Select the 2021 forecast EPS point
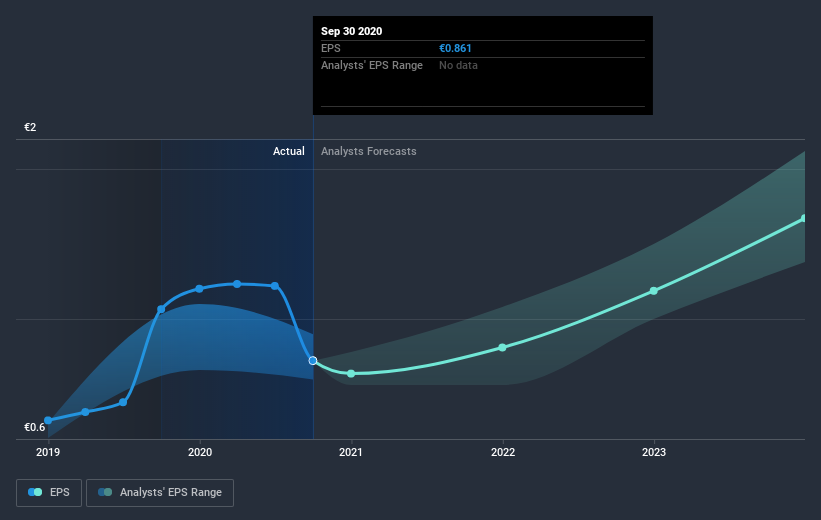 click(x=351, y=373)
